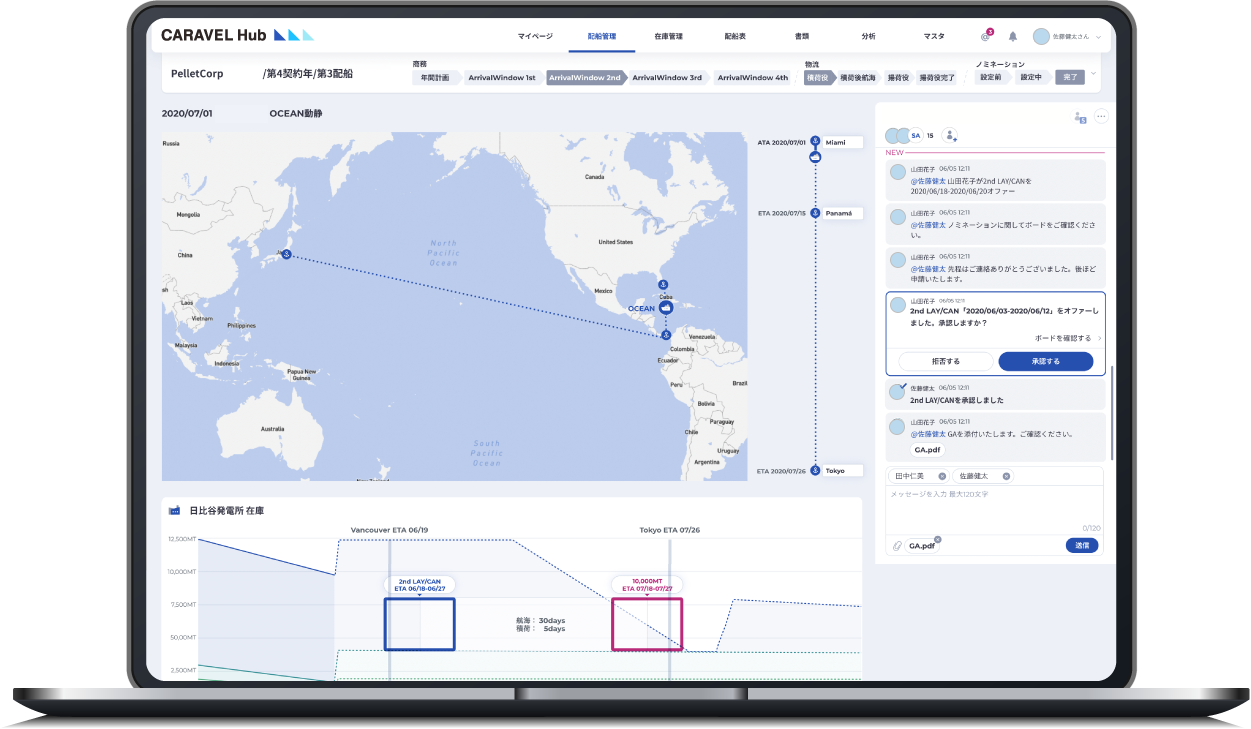Open the マスタ tab

click(934, 36)
